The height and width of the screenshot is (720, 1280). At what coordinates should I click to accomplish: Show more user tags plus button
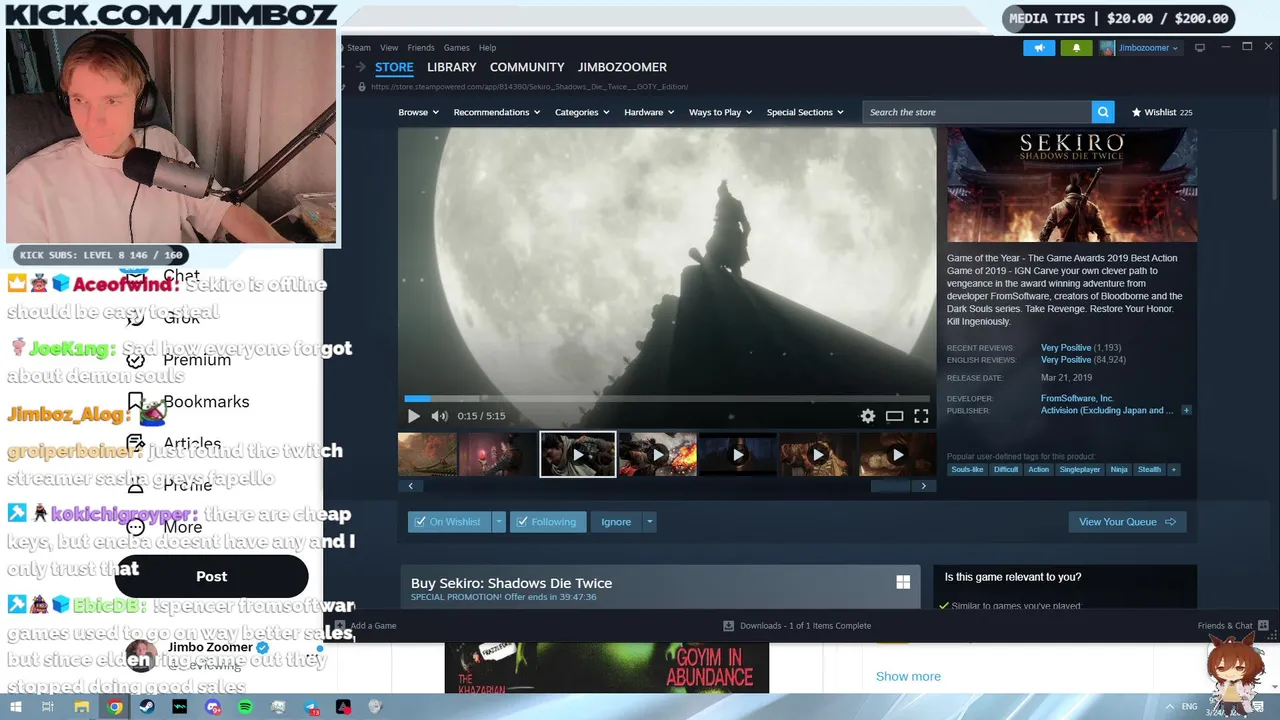1173,469
